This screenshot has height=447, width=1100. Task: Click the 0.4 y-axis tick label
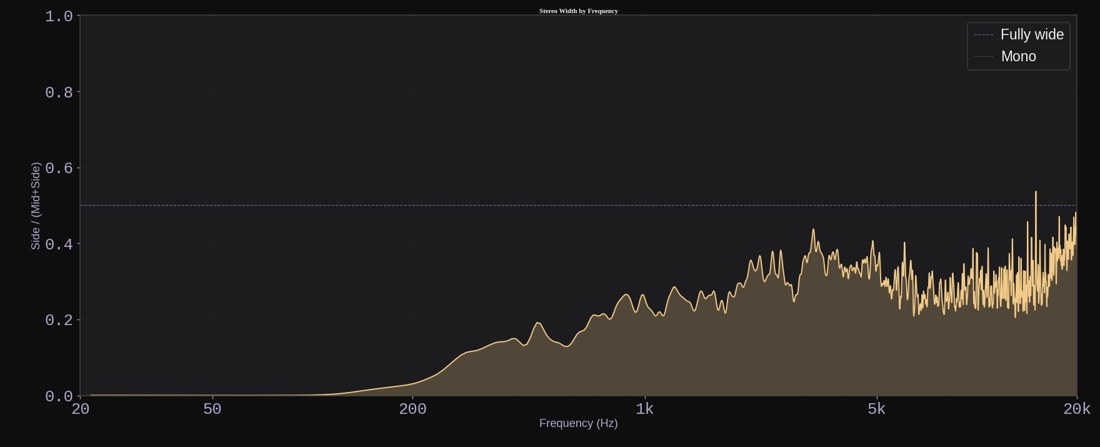click(58, 244)
